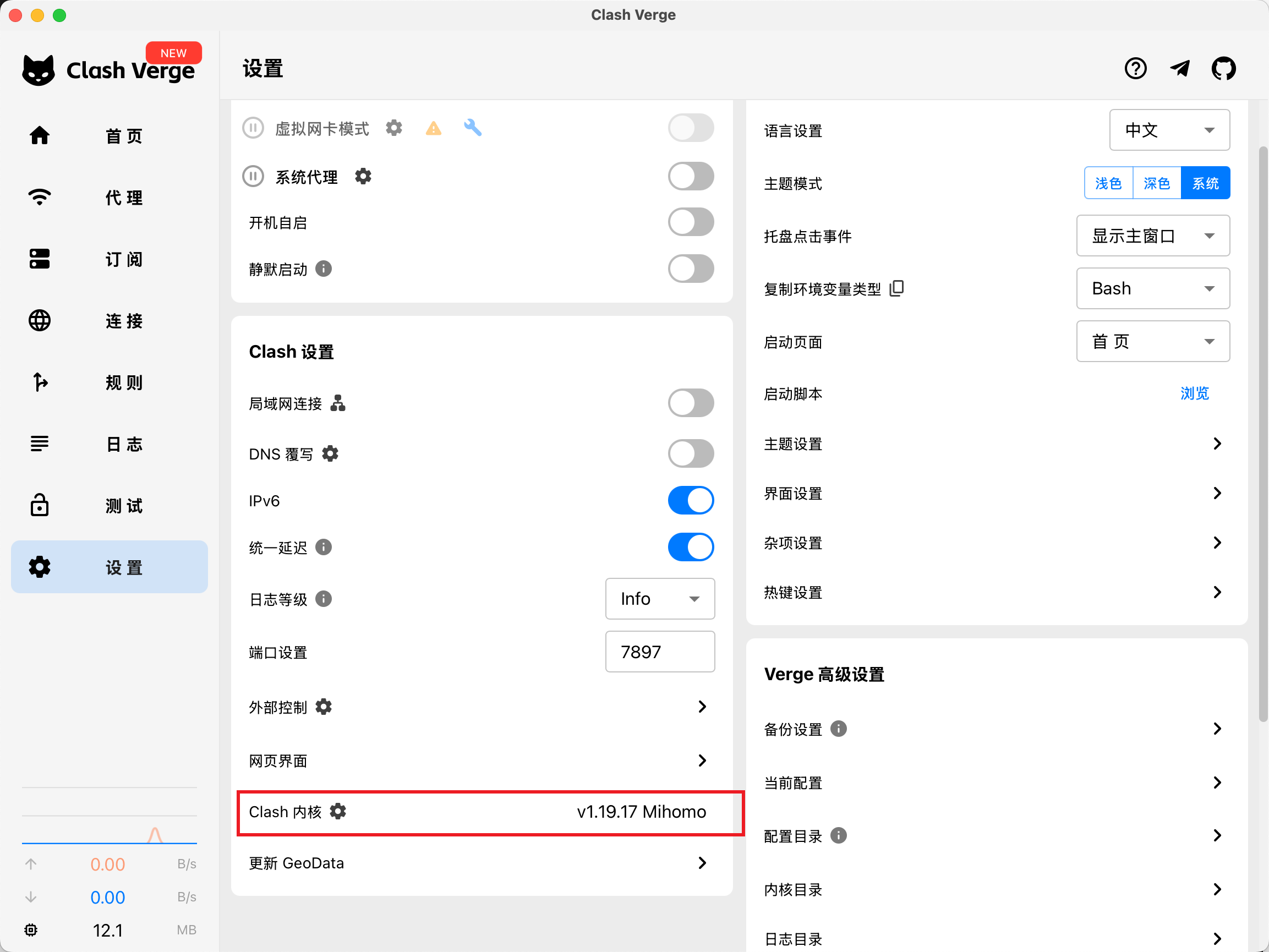1269x952 pixels.
Task: Expand the 界面设置 row chevron
Action: click(x=1217, y=493)
